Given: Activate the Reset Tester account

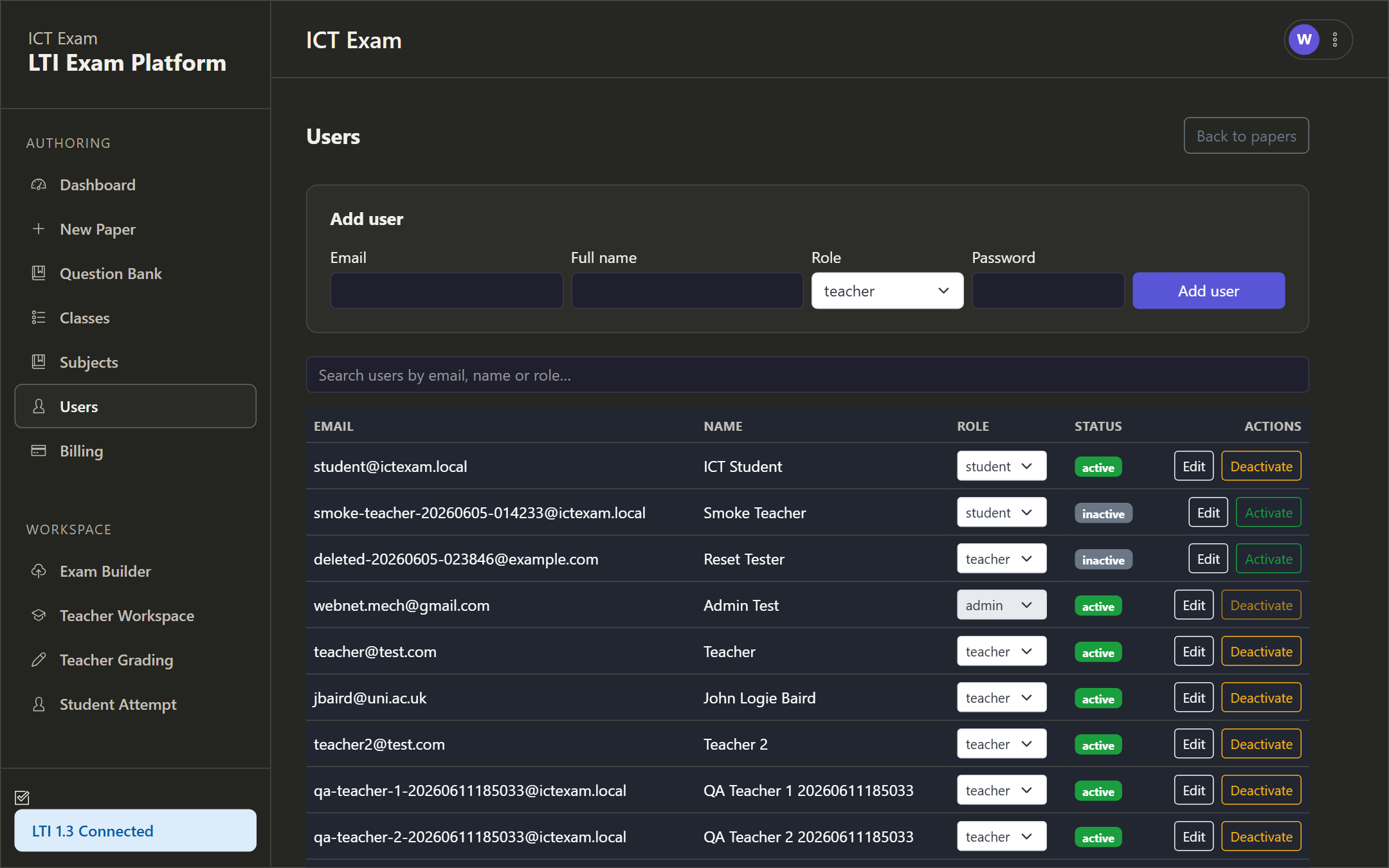Looking at the screenshot, I should coord(1268,559).
